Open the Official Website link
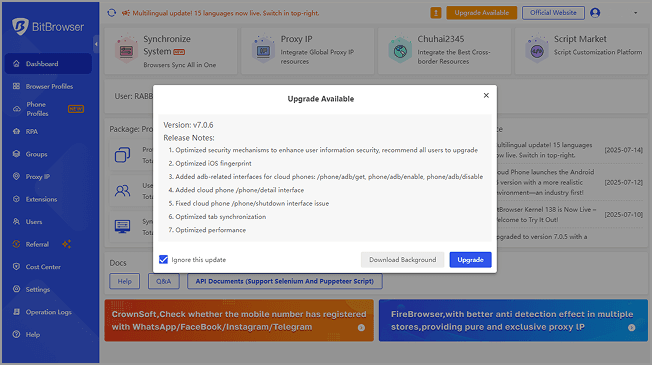 (553, 13)
